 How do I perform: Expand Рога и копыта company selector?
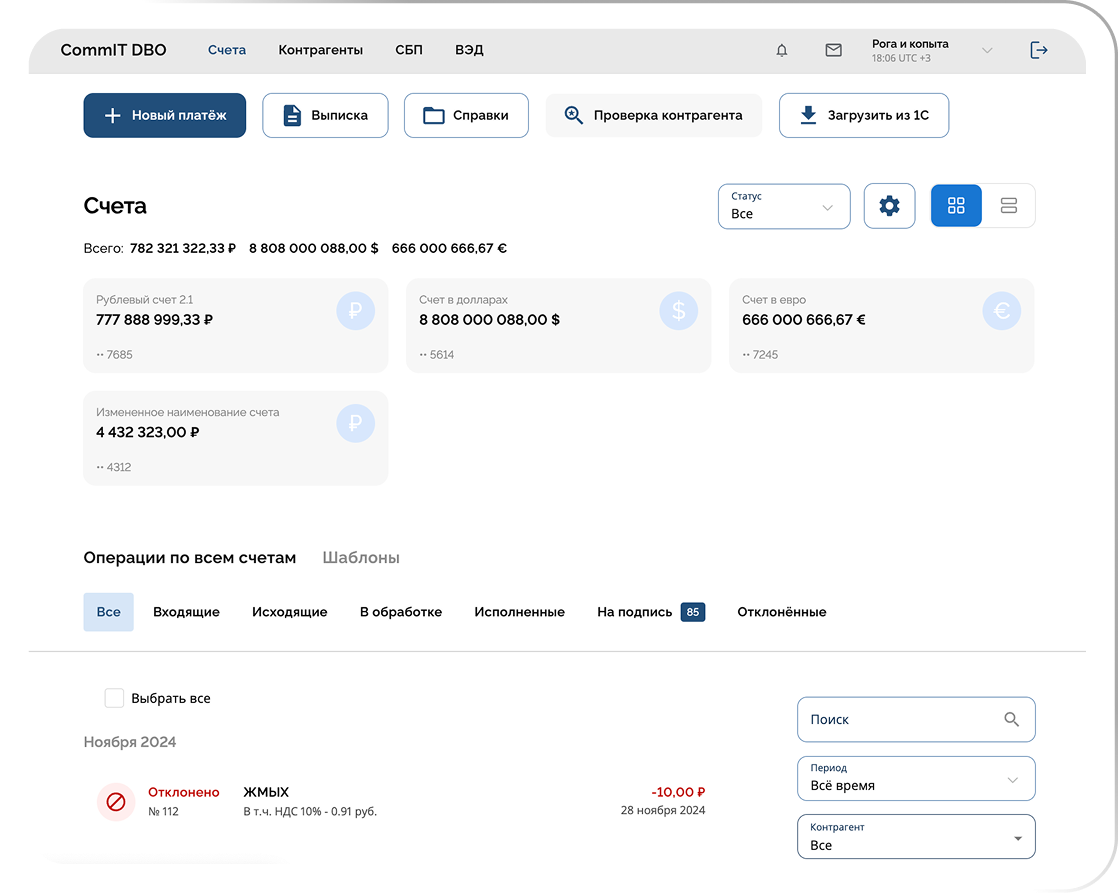(986, 50)
